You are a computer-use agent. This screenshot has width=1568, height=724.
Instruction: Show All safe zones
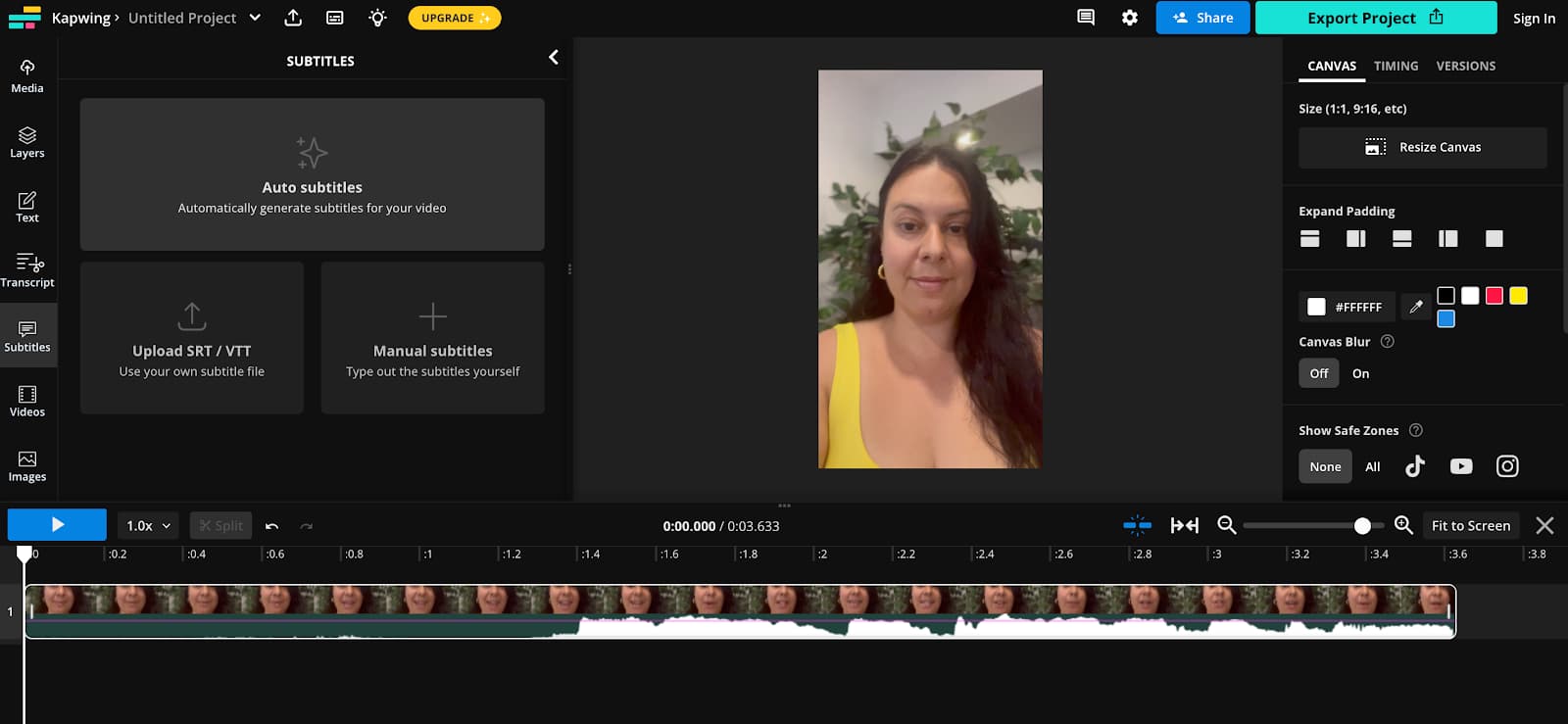(1372, 466)
